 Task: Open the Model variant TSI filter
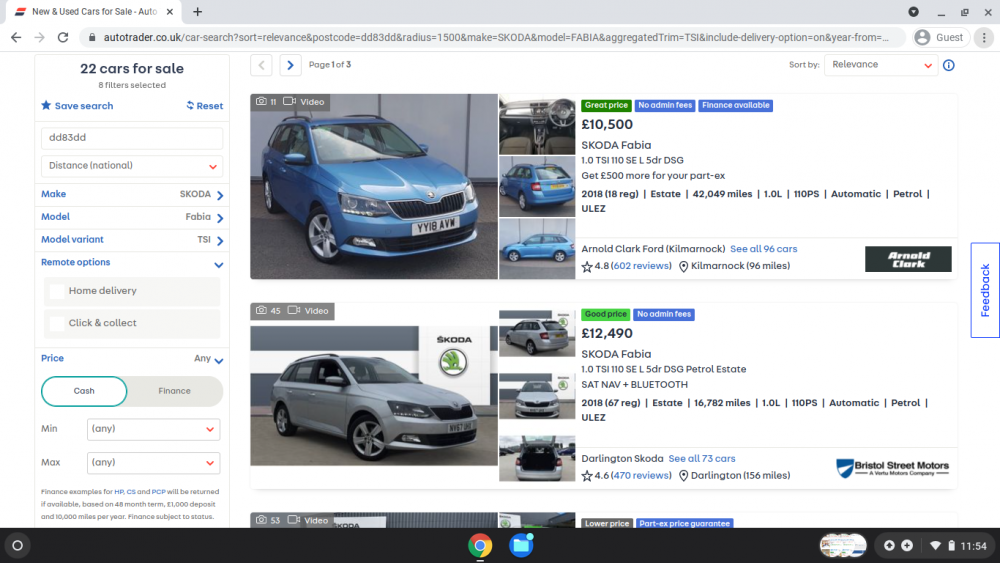click(132, 240)
